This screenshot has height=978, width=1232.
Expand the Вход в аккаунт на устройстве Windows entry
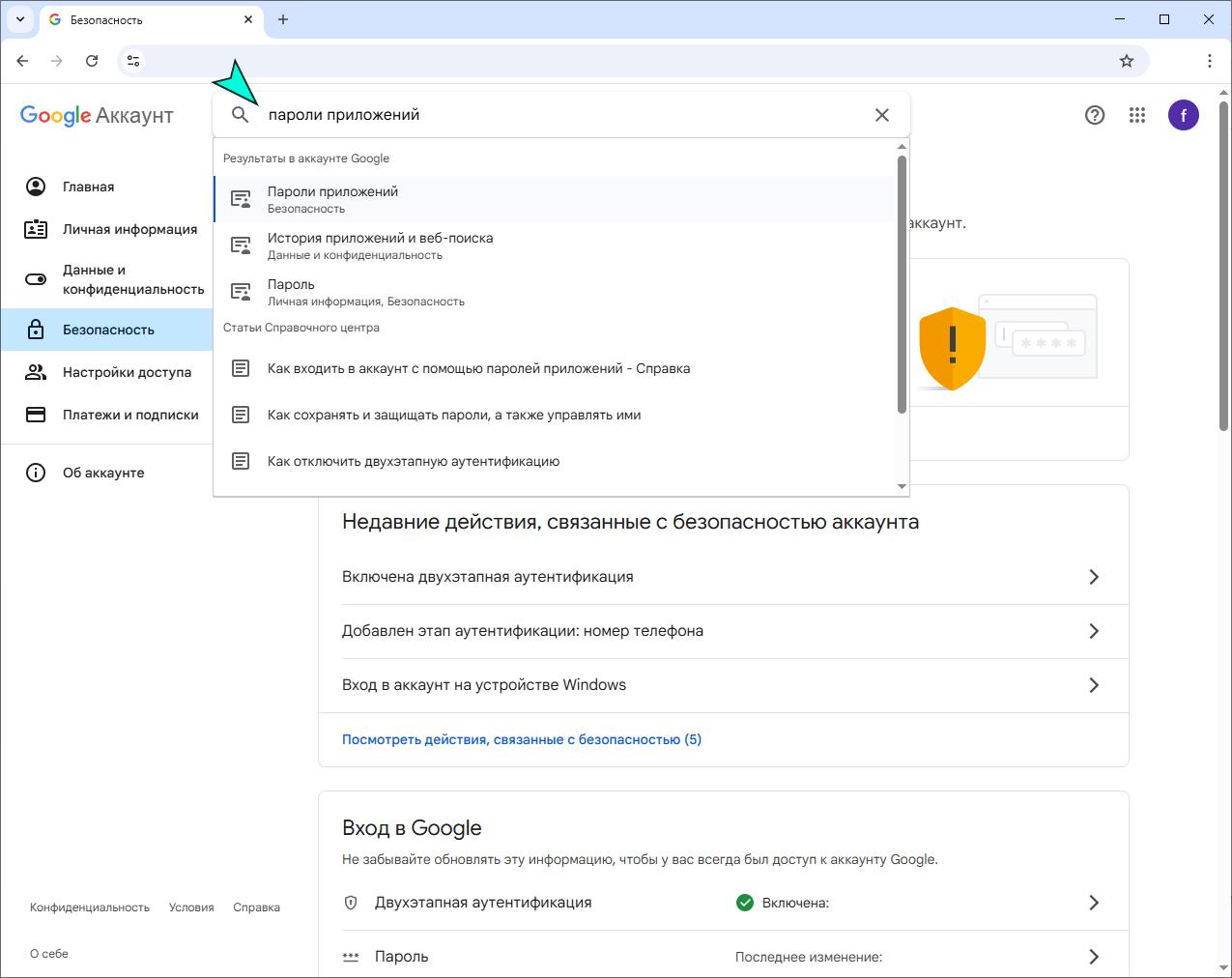(1094, 685)
